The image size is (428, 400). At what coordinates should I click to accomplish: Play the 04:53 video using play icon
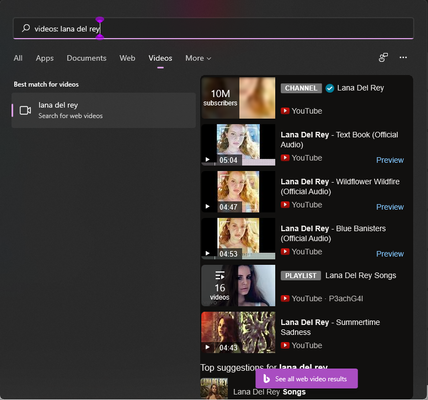pyautogui.click(x=207, y=254)
